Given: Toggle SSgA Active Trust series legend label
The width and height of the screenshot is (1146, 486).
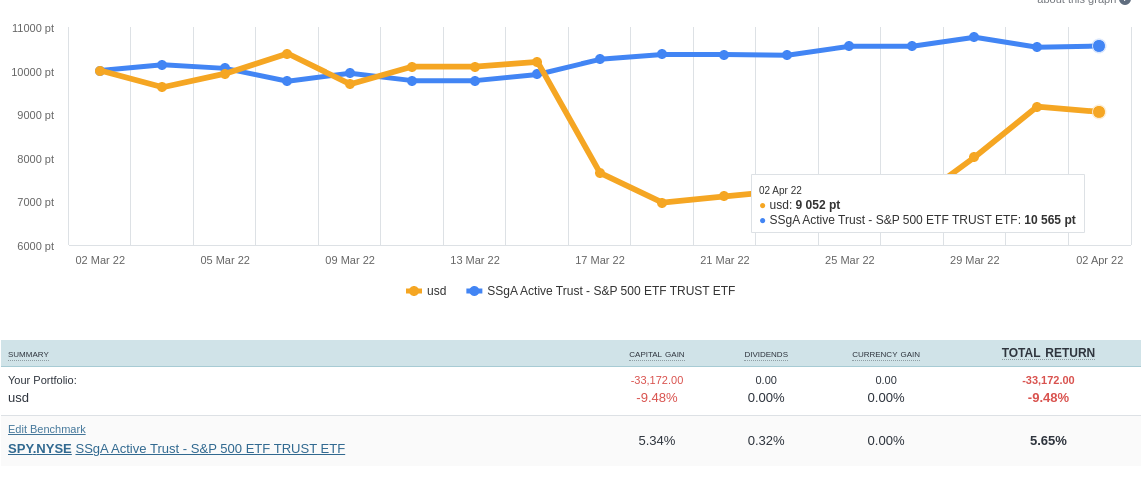Looking at the screenshot, I should 610,291.
